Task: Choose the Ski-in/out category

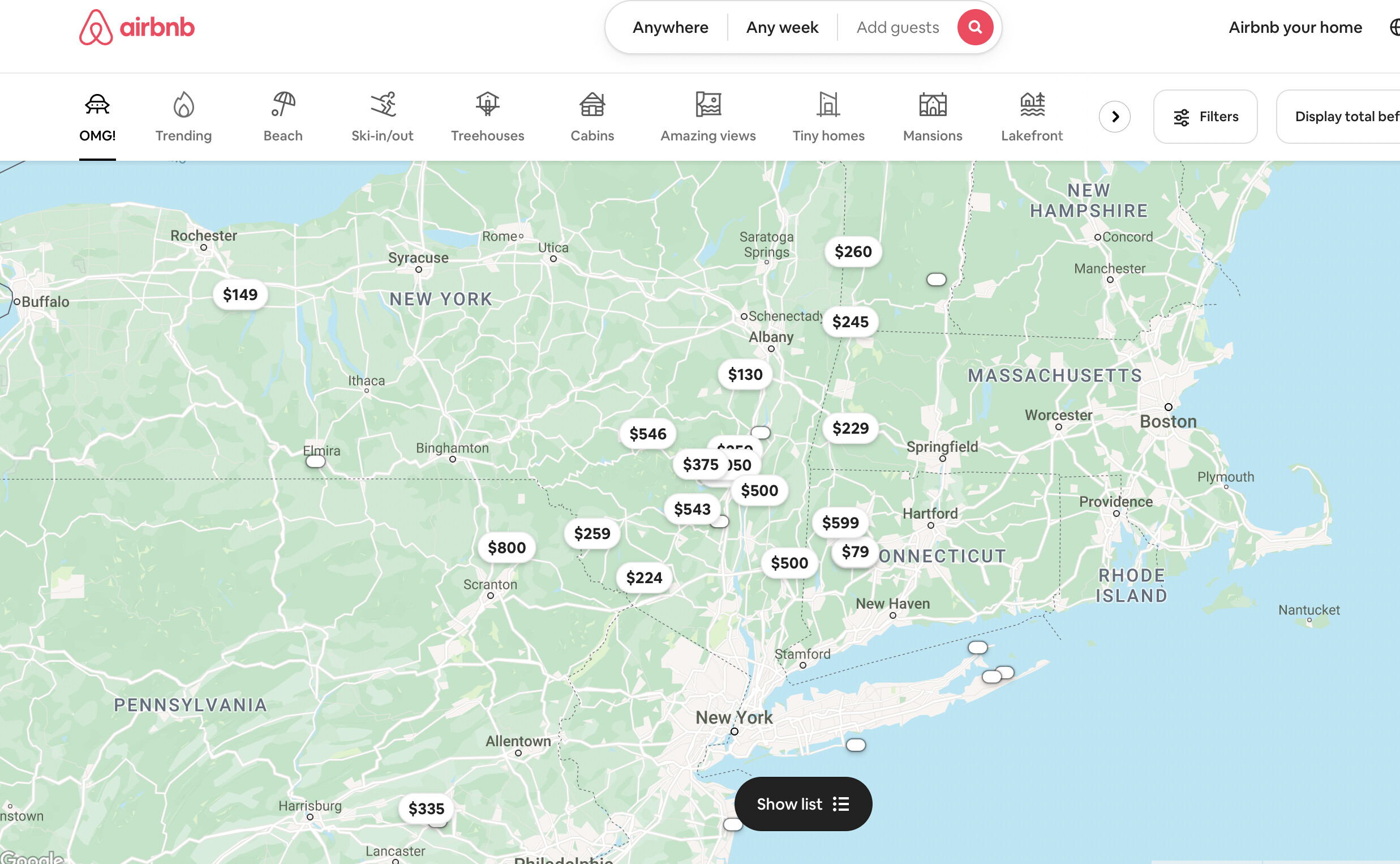Action: tap(382, 117)
